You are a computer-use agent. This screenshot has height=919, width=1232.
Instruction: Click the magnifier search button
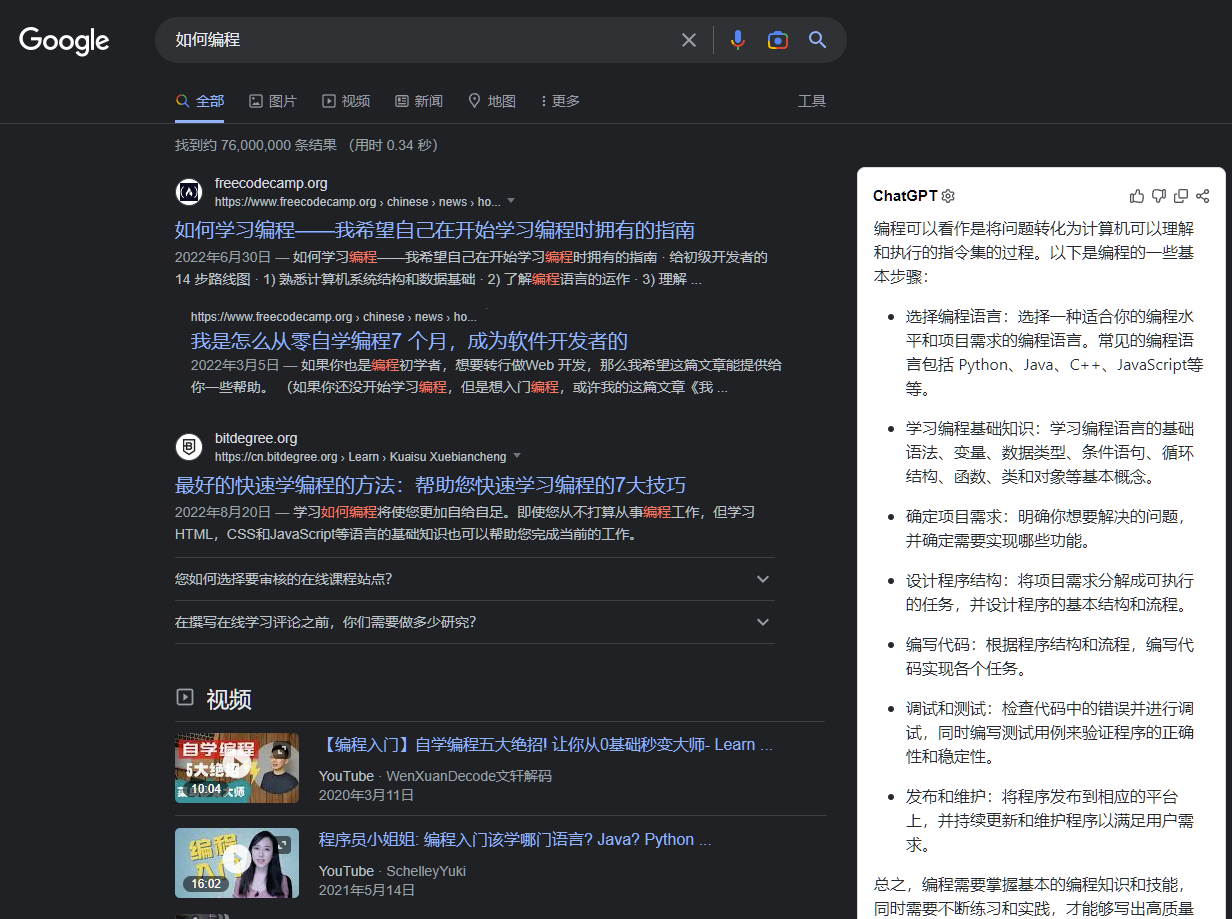(x=817, y=40)
